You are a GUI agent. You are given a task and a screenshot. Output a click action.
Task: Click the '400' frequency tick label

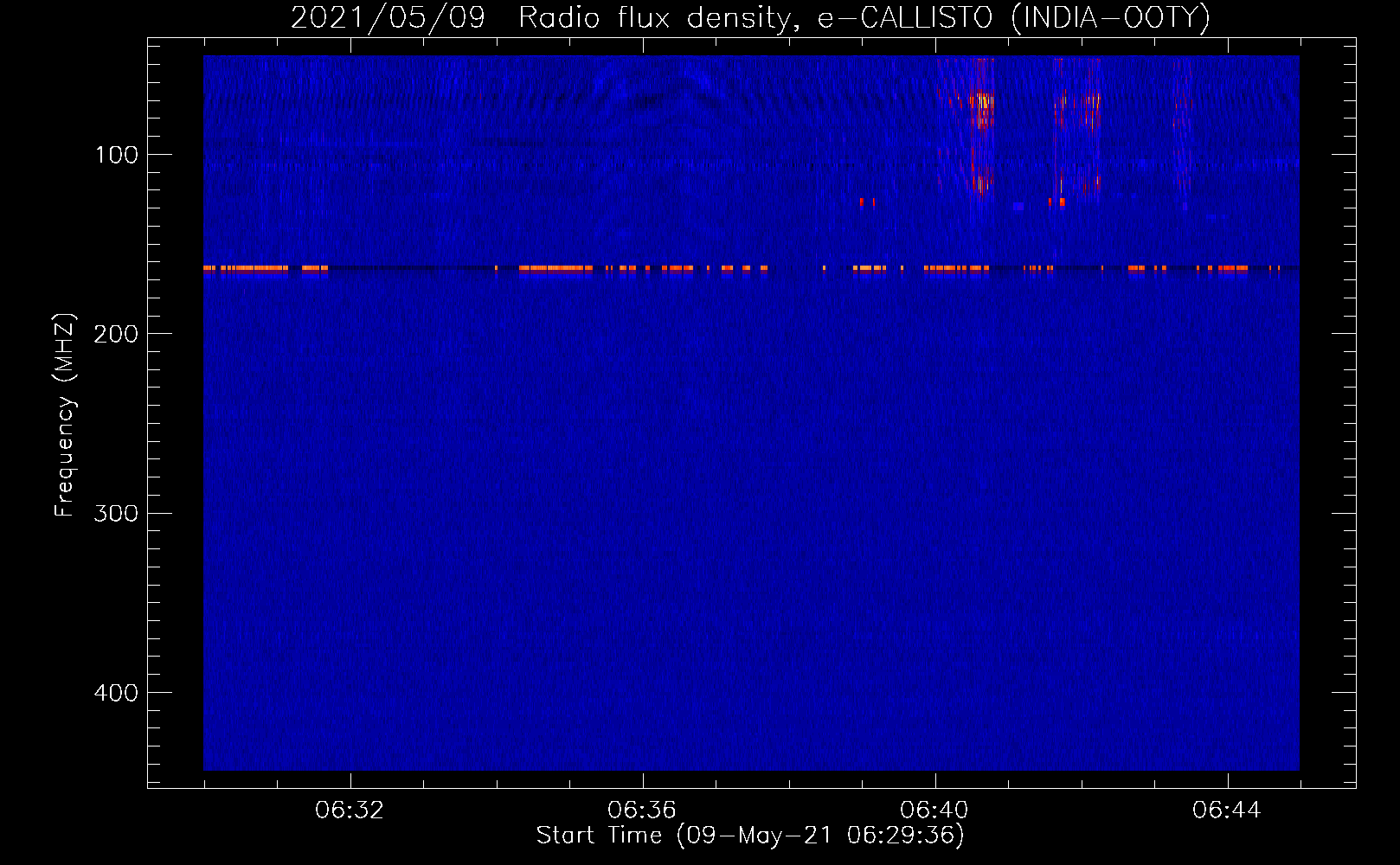point(116,693)
